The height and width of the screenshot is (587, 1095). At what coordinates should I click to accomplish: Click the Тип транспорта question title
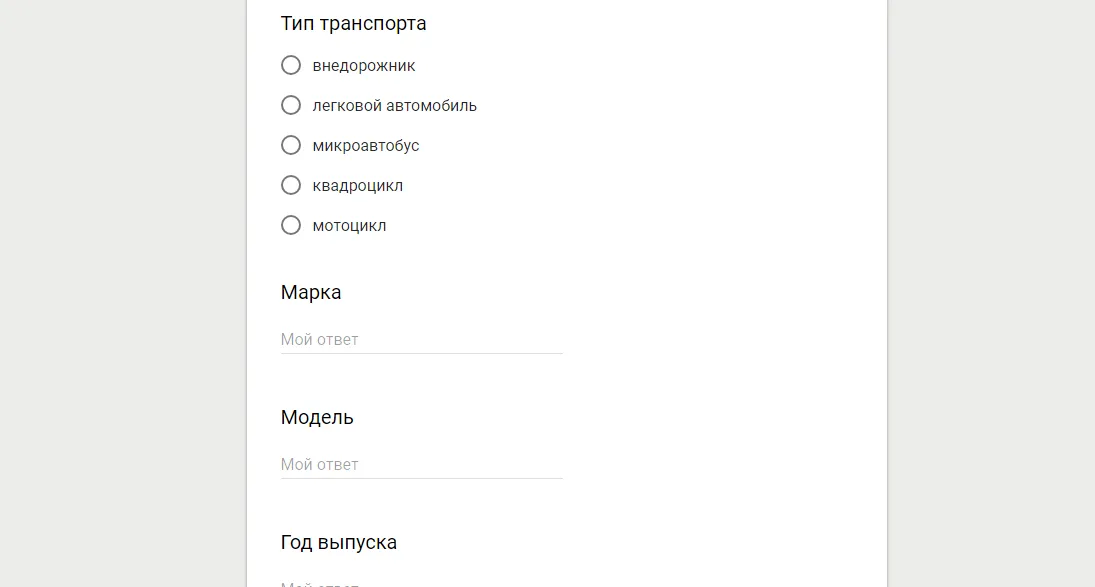353,23
